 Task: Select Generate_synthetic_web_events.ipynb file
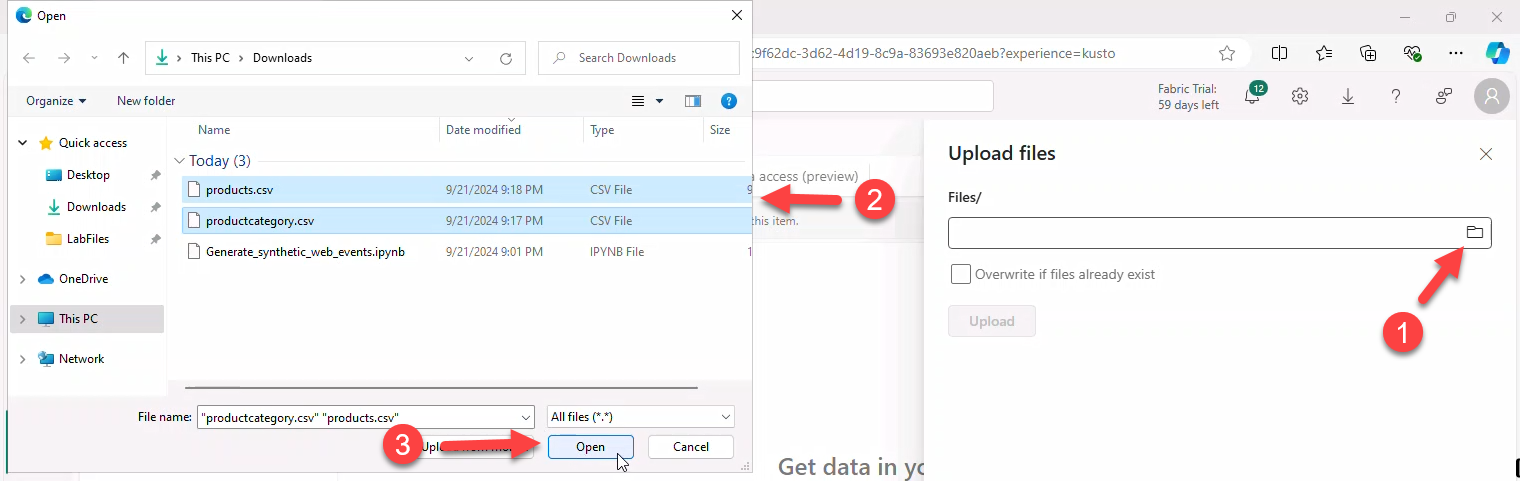coord(466,252)
